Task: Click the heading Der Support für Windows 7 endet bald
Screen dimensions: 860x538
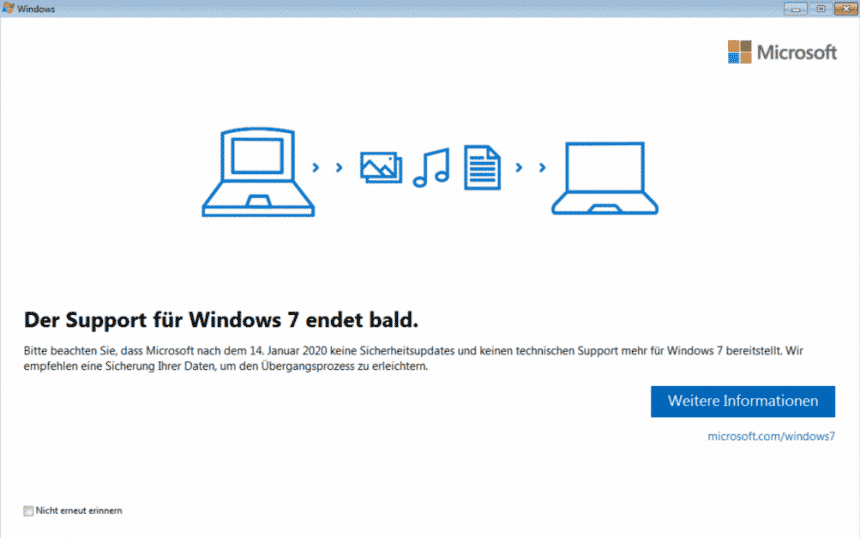Action: (221, 320)
